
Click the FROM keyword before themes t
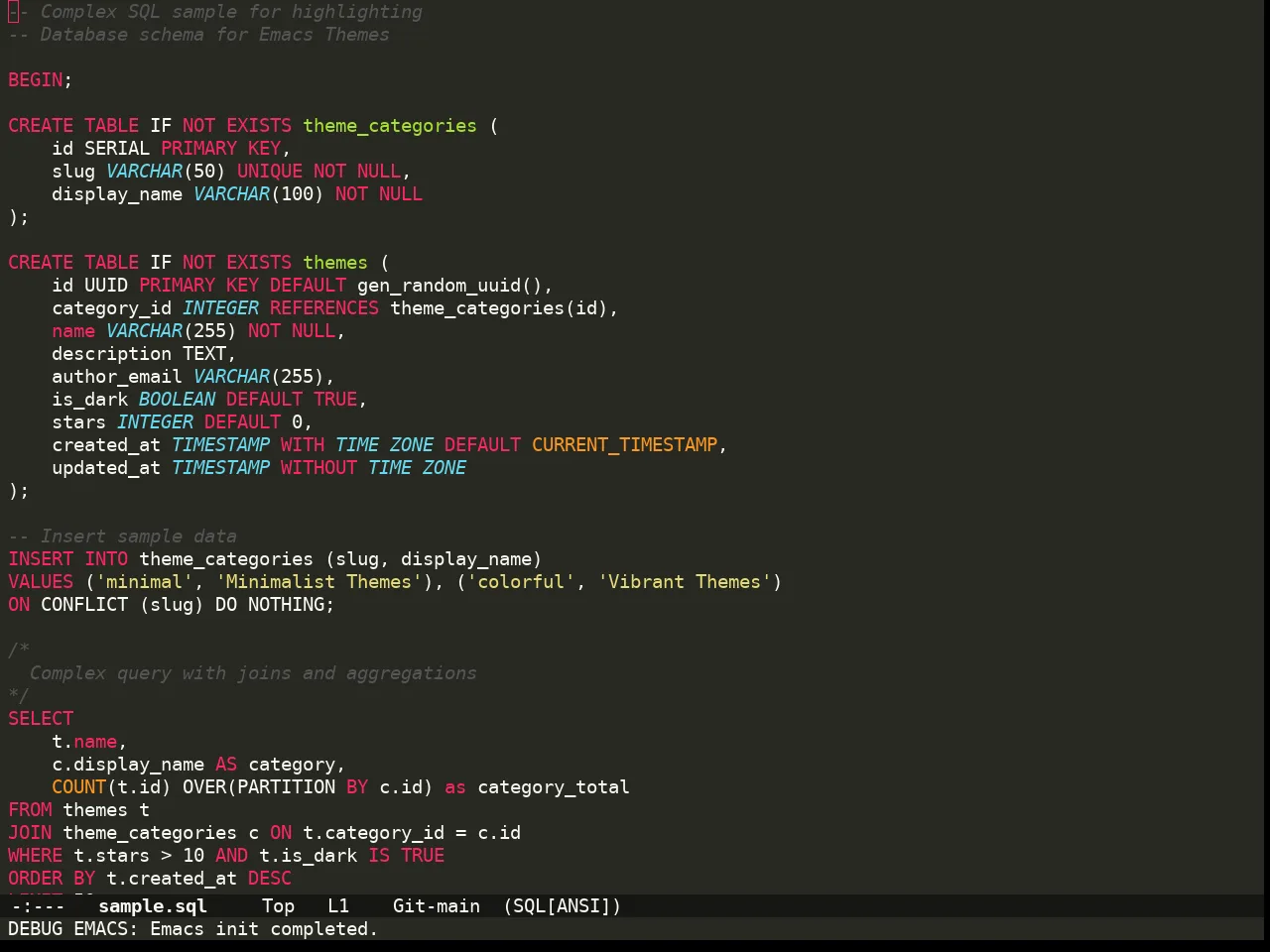[x=30, y=810]
